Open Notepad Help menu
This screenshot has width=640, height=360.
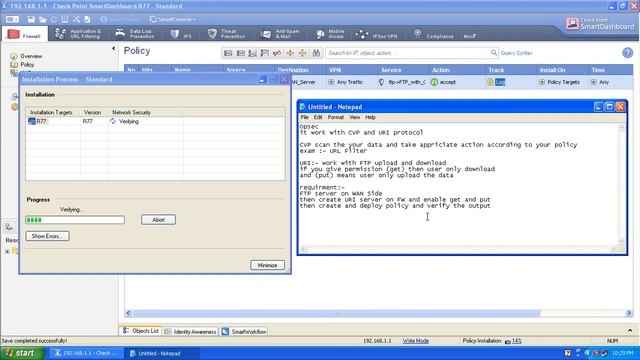tap(370, 117)
